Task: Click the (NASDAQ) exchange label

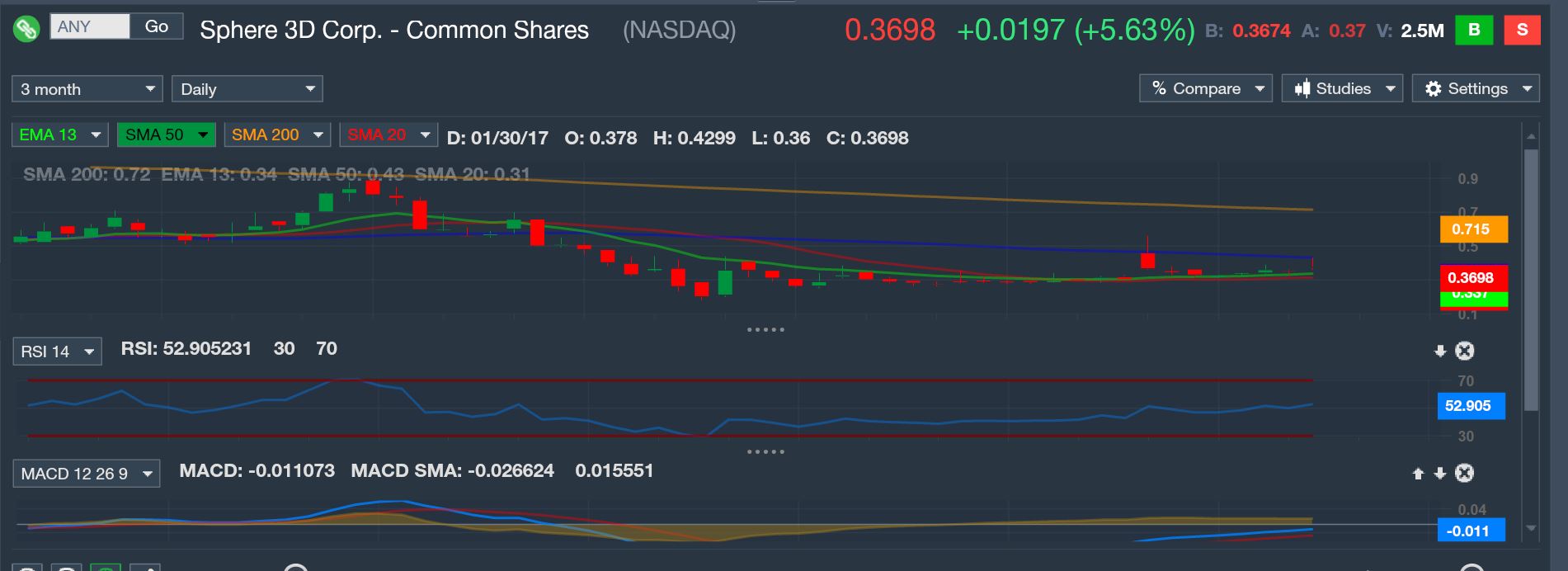Action: tap(679, 31)
